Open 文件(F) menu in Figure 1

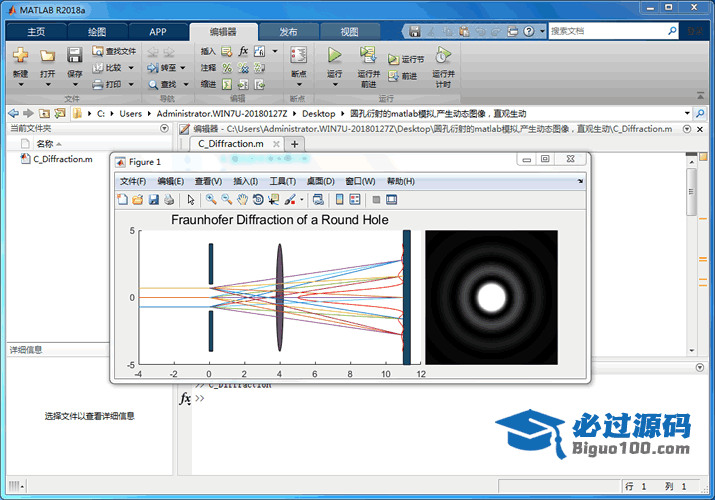[x=133, y=181]
